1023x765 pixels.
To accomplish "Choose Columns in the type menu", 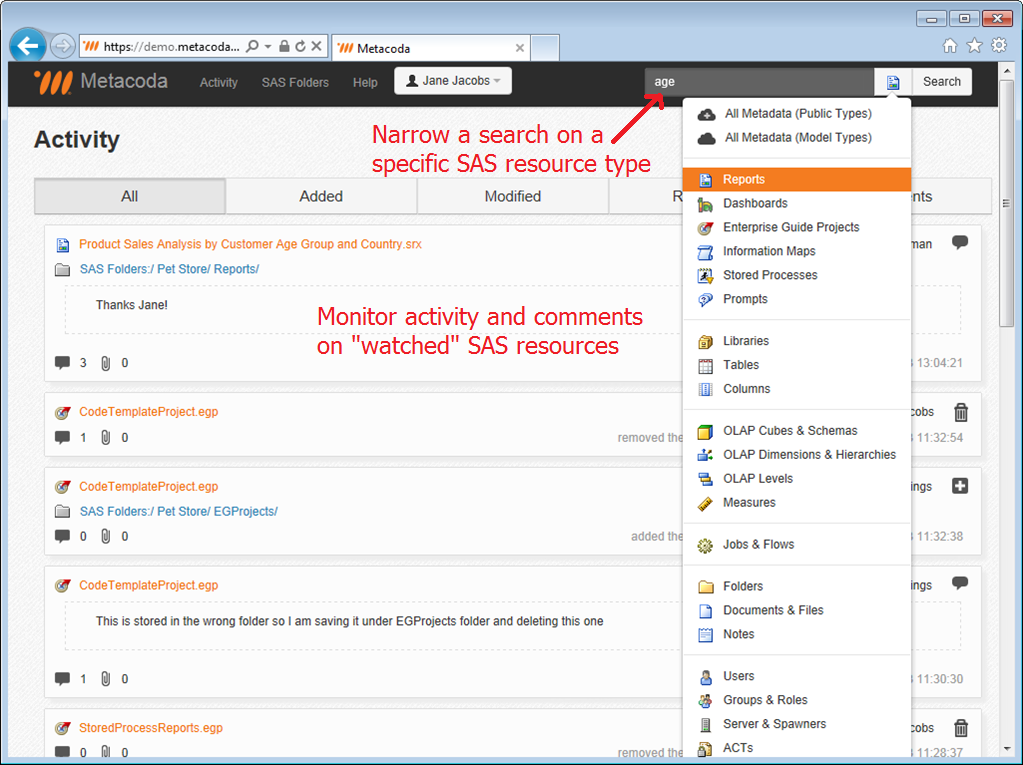I will coord(797,389).
